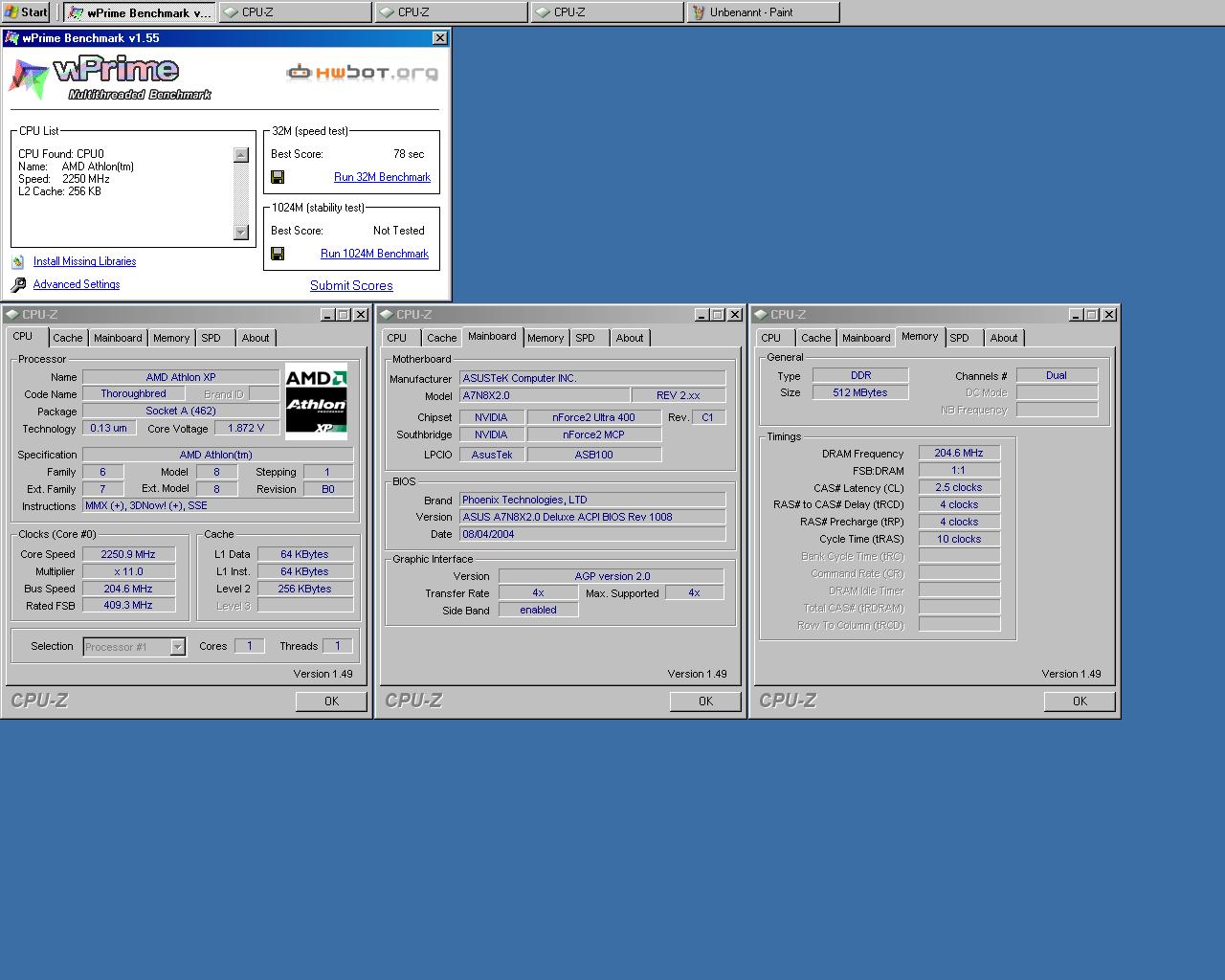Click the memory Size value 512 MBytes
Viewport: 1225px width, 980px height.
pos(860,392)
